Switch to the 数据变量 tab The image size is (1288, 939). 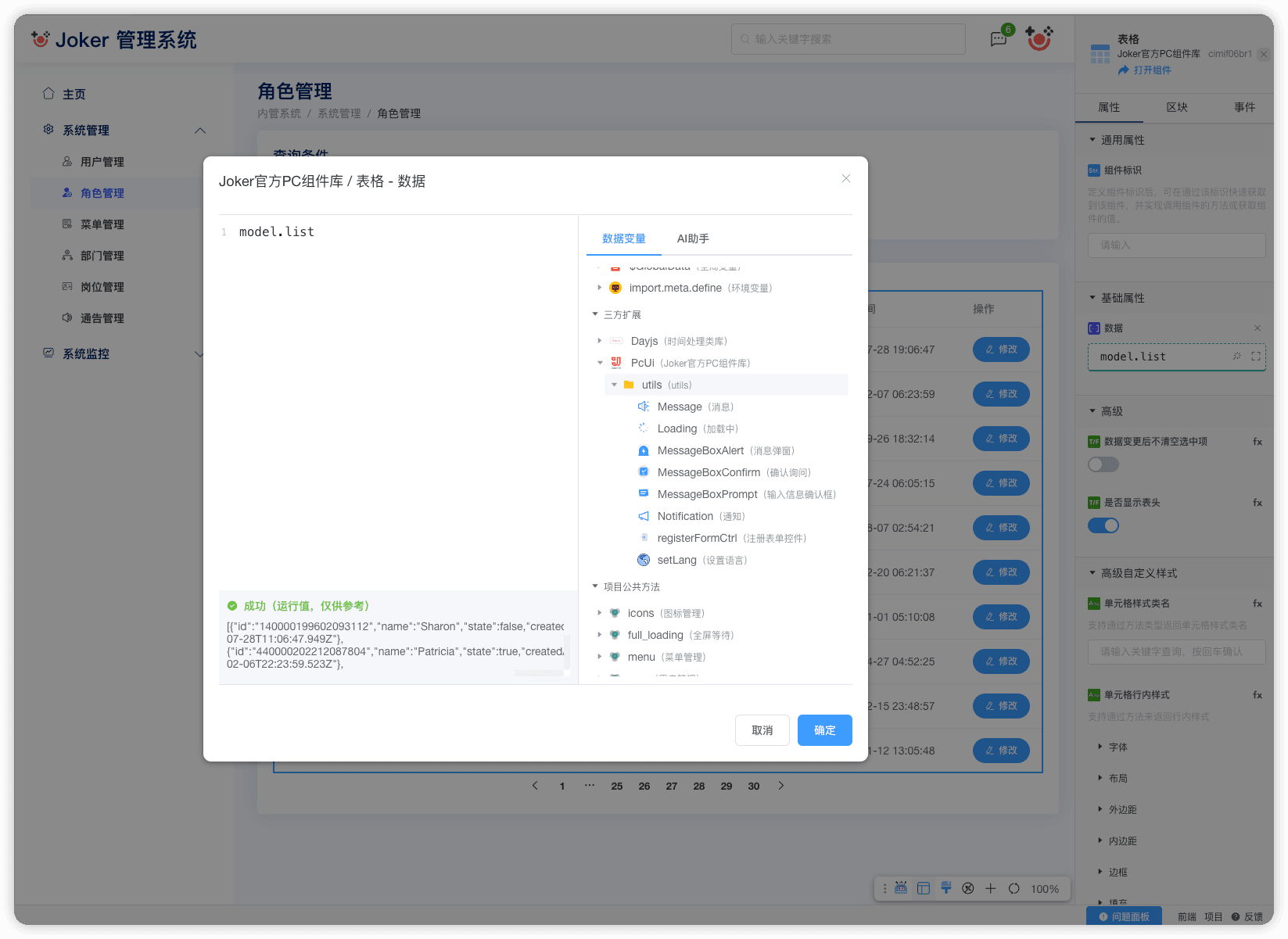[x=624, y=238]
